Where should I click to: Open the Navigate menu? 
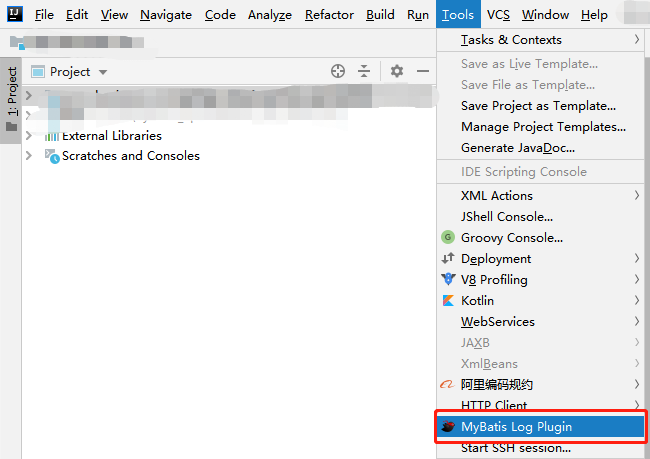pyautogui.click(x=166, y=15)
